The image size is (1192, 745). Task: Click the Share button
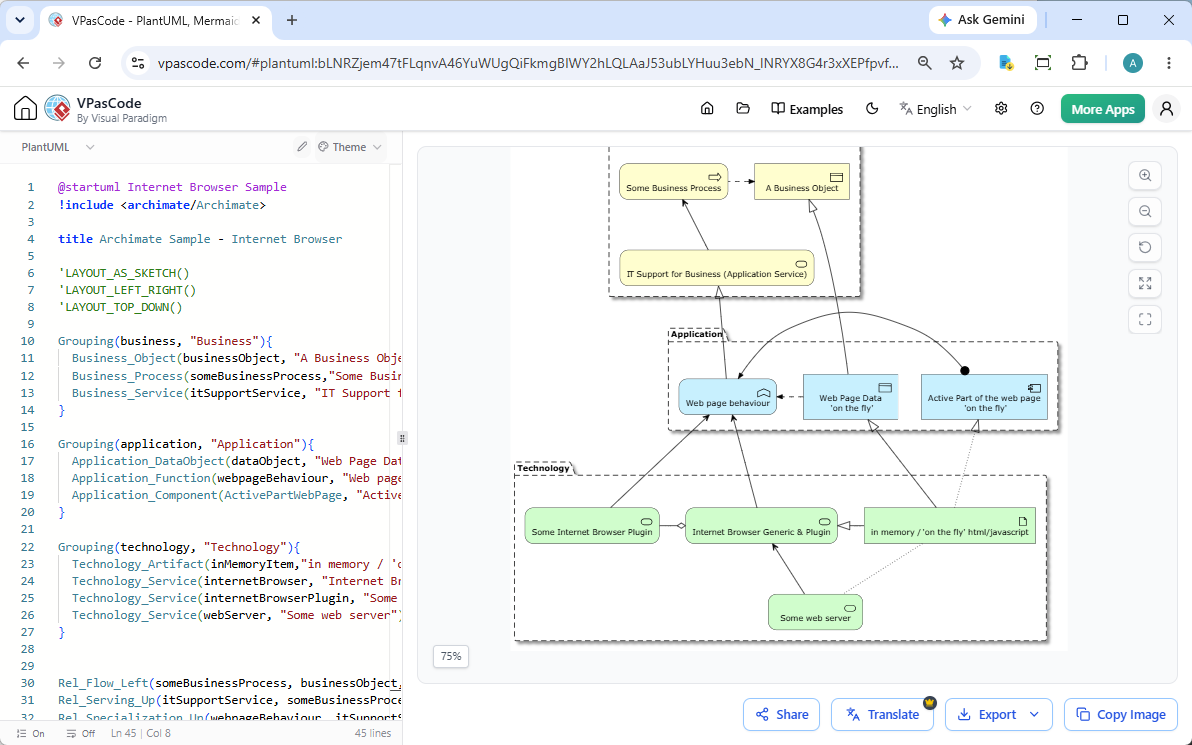point(781,714)
